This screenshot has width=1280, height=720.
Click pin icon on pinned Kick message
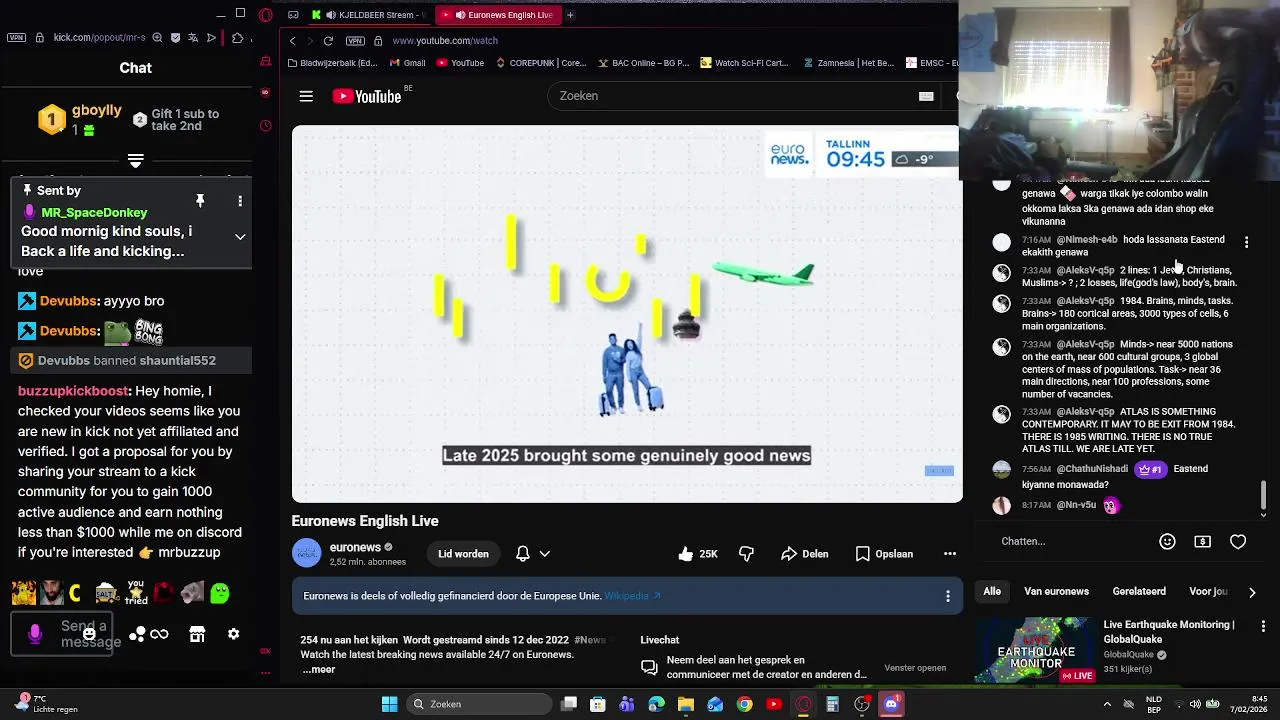click(200, 201)
